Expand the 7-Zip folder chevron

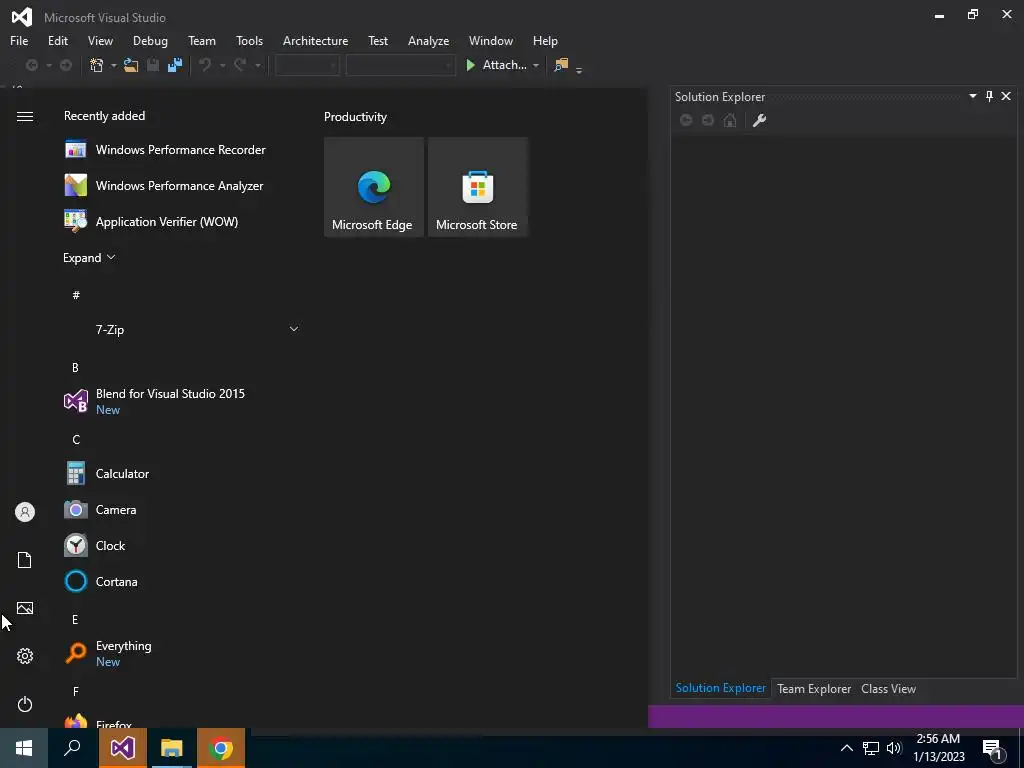pyautogui.click(x=294, y=329)
